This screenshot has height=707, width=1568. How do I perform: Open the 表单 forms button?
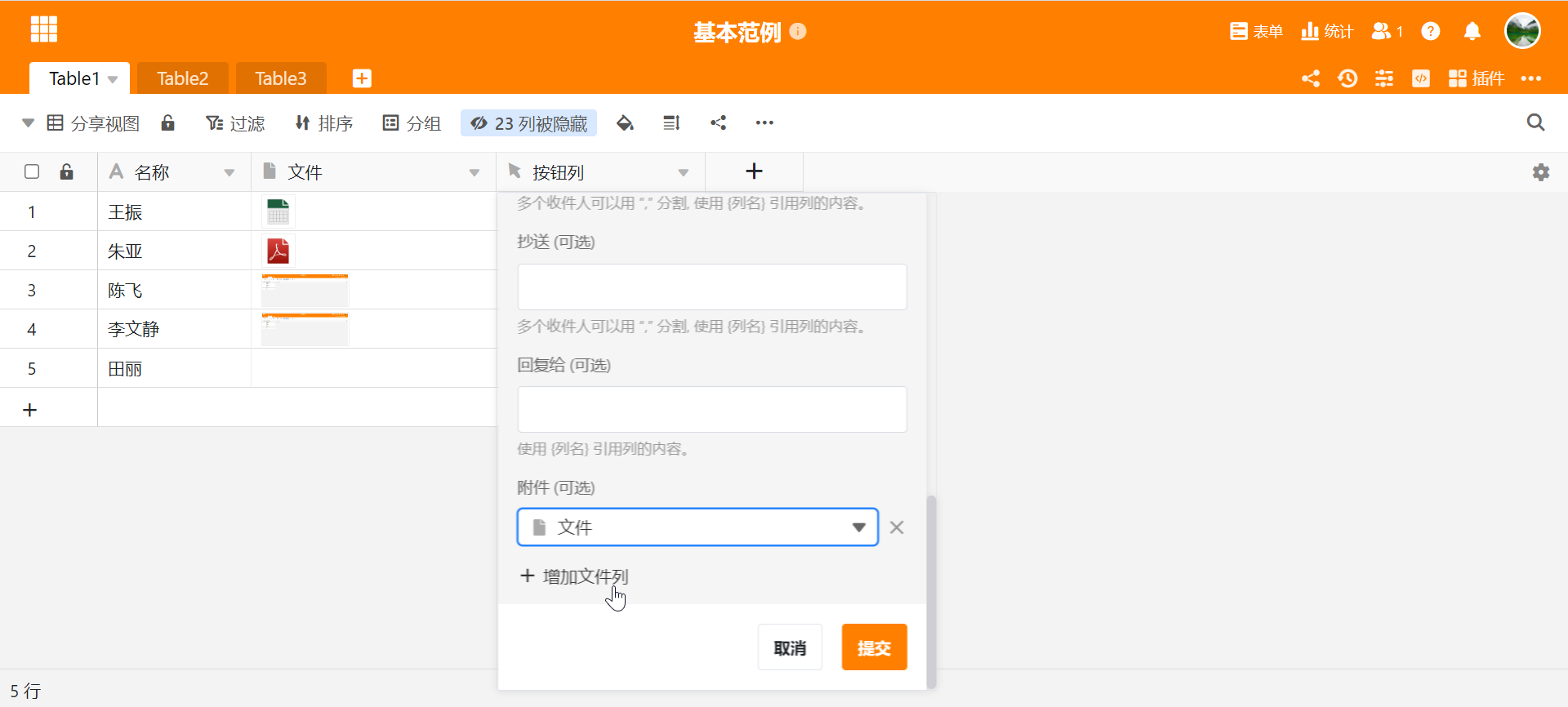(x=1256, y=31)
